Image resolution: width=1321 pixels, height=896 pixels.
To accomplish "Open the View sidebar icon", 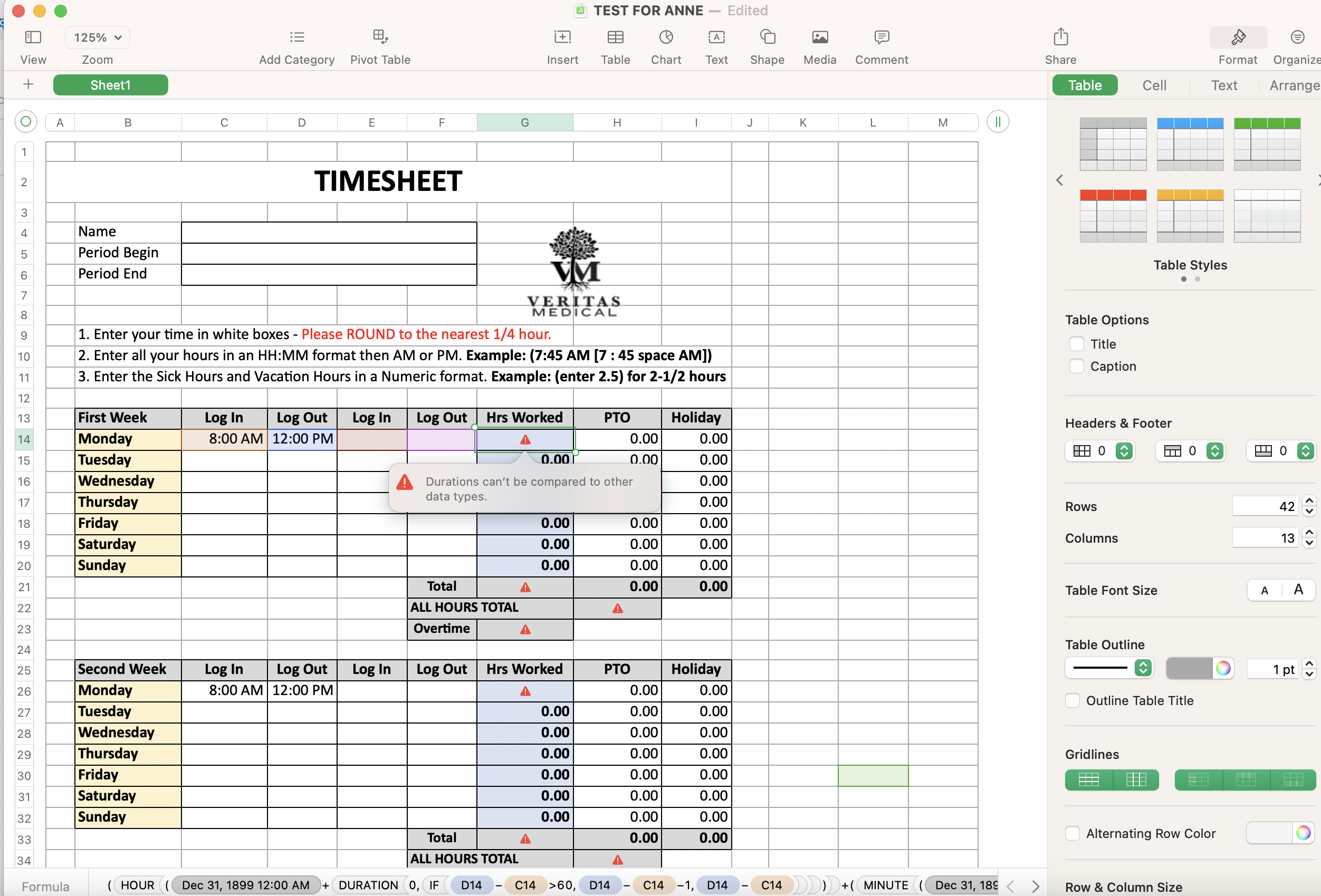I will [x=33, y=37].
